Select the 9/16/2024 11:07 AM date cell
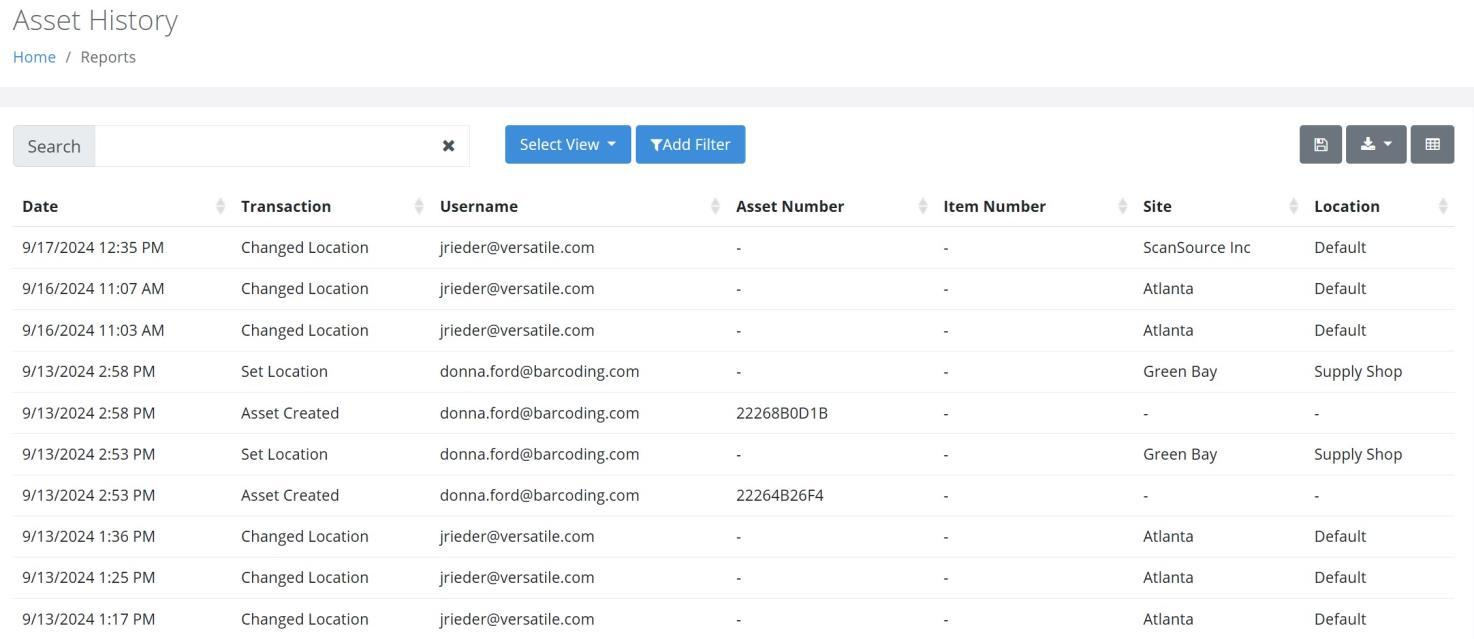Image resolution: width=1474 pixels, height=639 pixels. pyautogui.click(x=93, y=288)
